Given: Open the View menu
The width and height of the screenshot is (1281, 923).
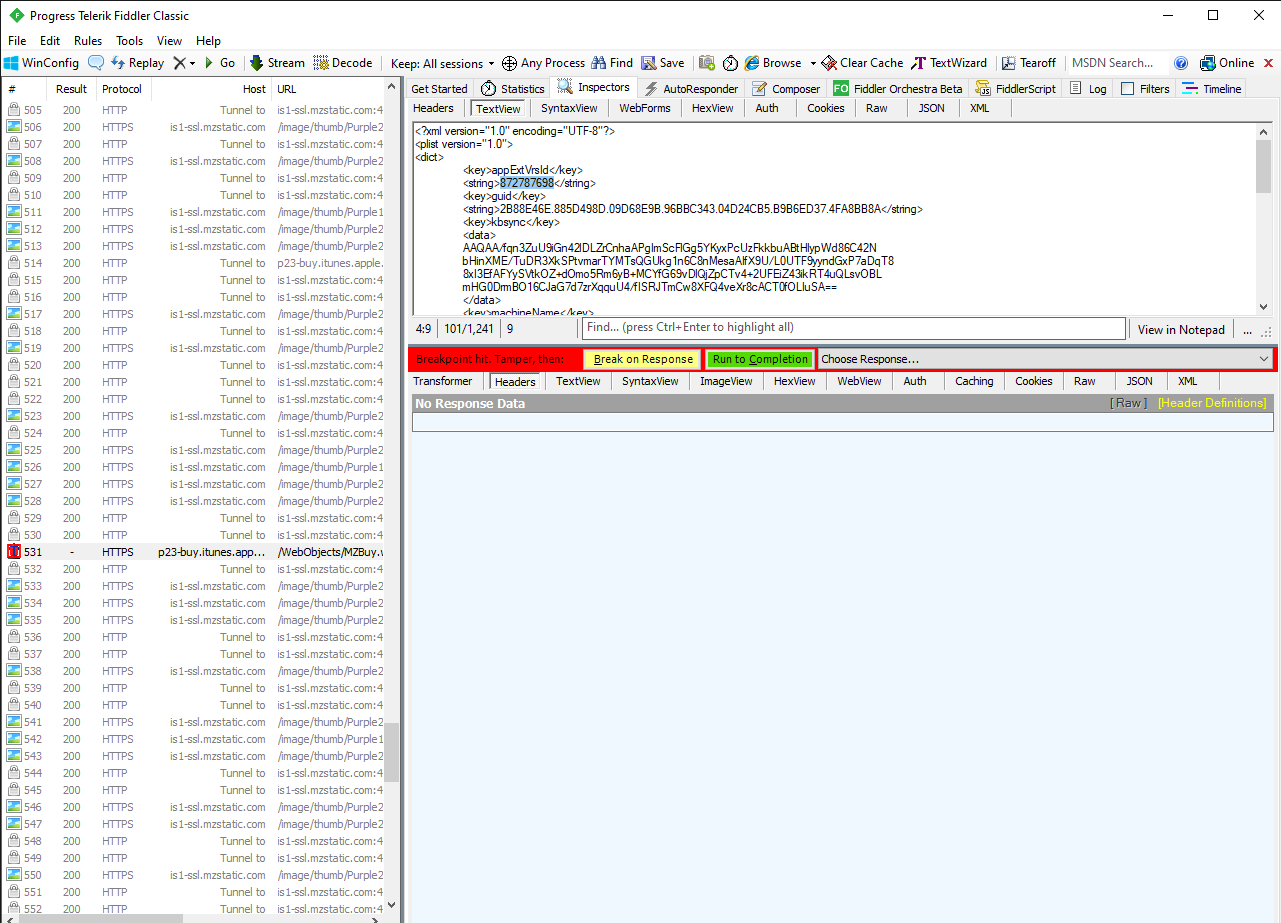Looking at the screenshot, I should (169, 41).
